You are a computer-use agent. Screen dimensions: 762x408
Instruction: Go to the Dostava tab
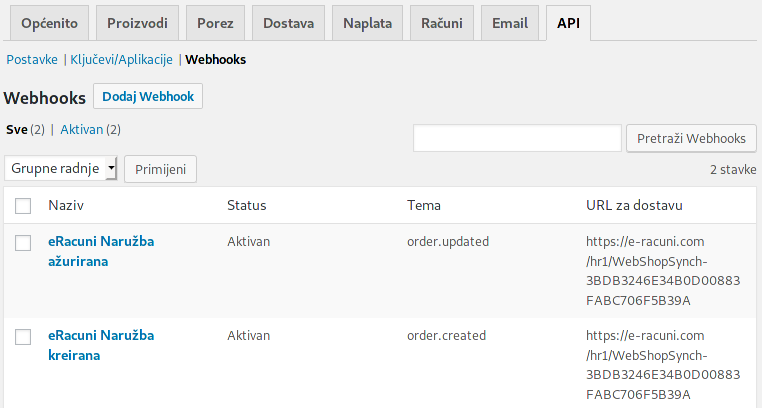pos(287,22)
